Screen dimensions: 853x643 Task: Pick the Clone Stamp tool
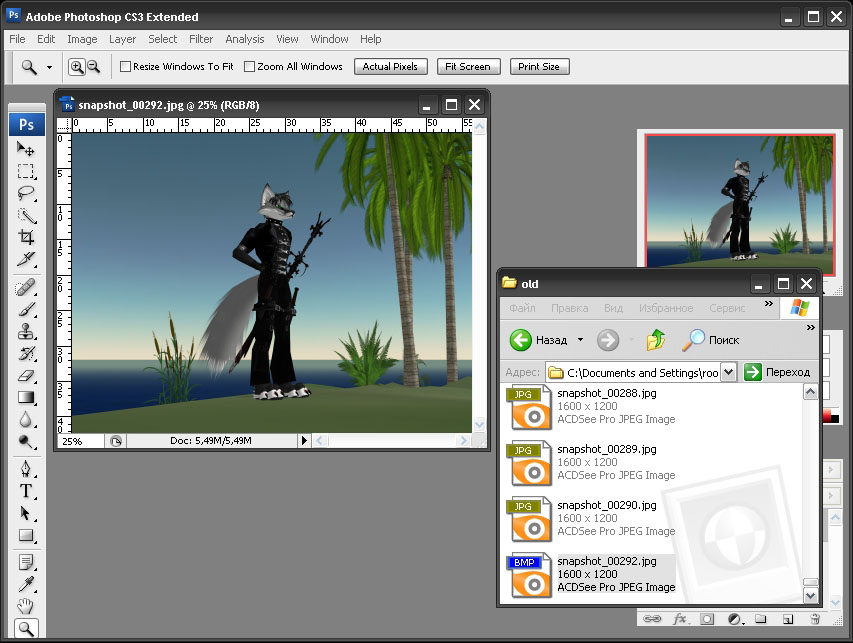coord(26,332)
